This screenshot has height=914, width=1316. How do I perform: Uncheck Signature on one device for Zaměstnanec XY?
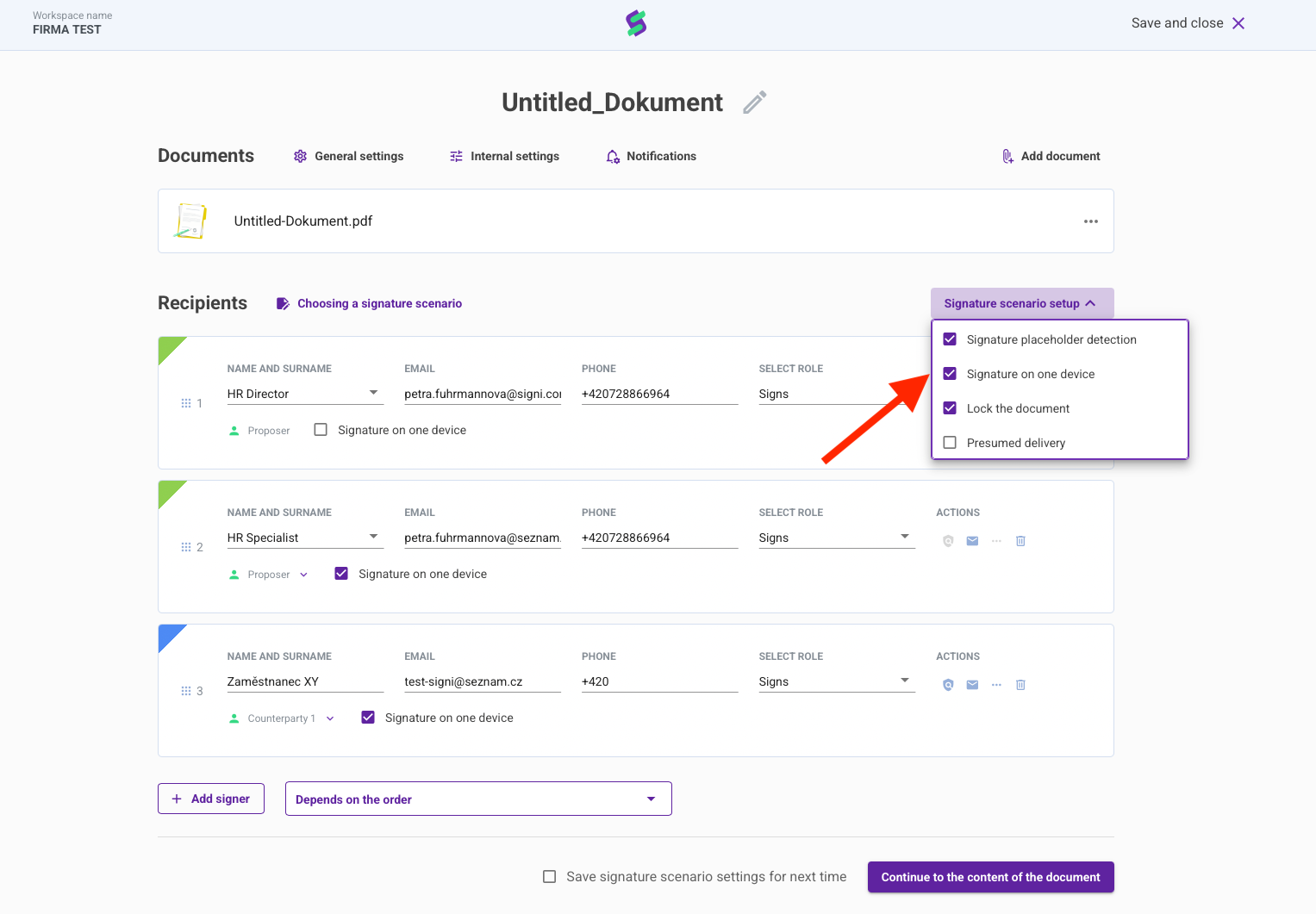(x=368, y=717)
